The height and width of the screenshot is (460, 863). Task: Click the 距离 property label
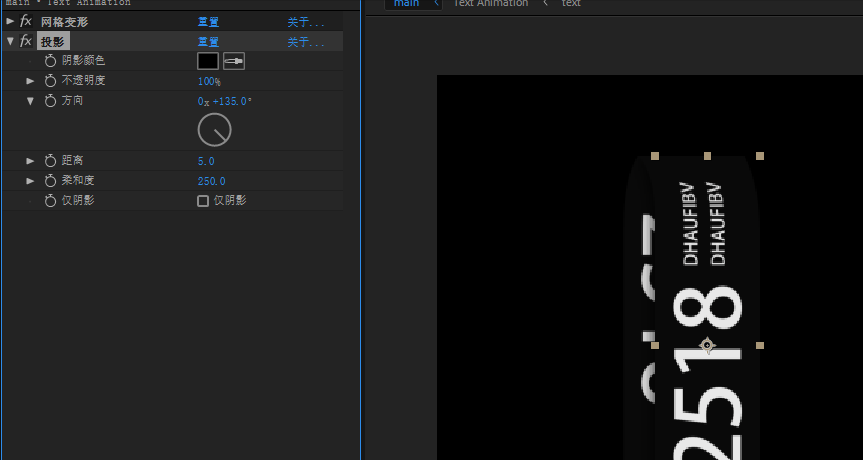click(x=72, y=161)
